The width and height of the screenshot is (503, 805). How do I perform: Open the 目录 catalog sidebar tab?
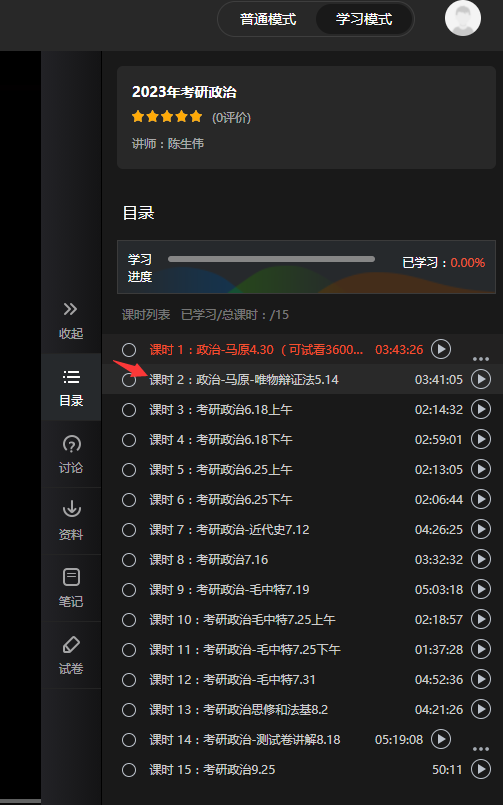click(x=71, y=387)
